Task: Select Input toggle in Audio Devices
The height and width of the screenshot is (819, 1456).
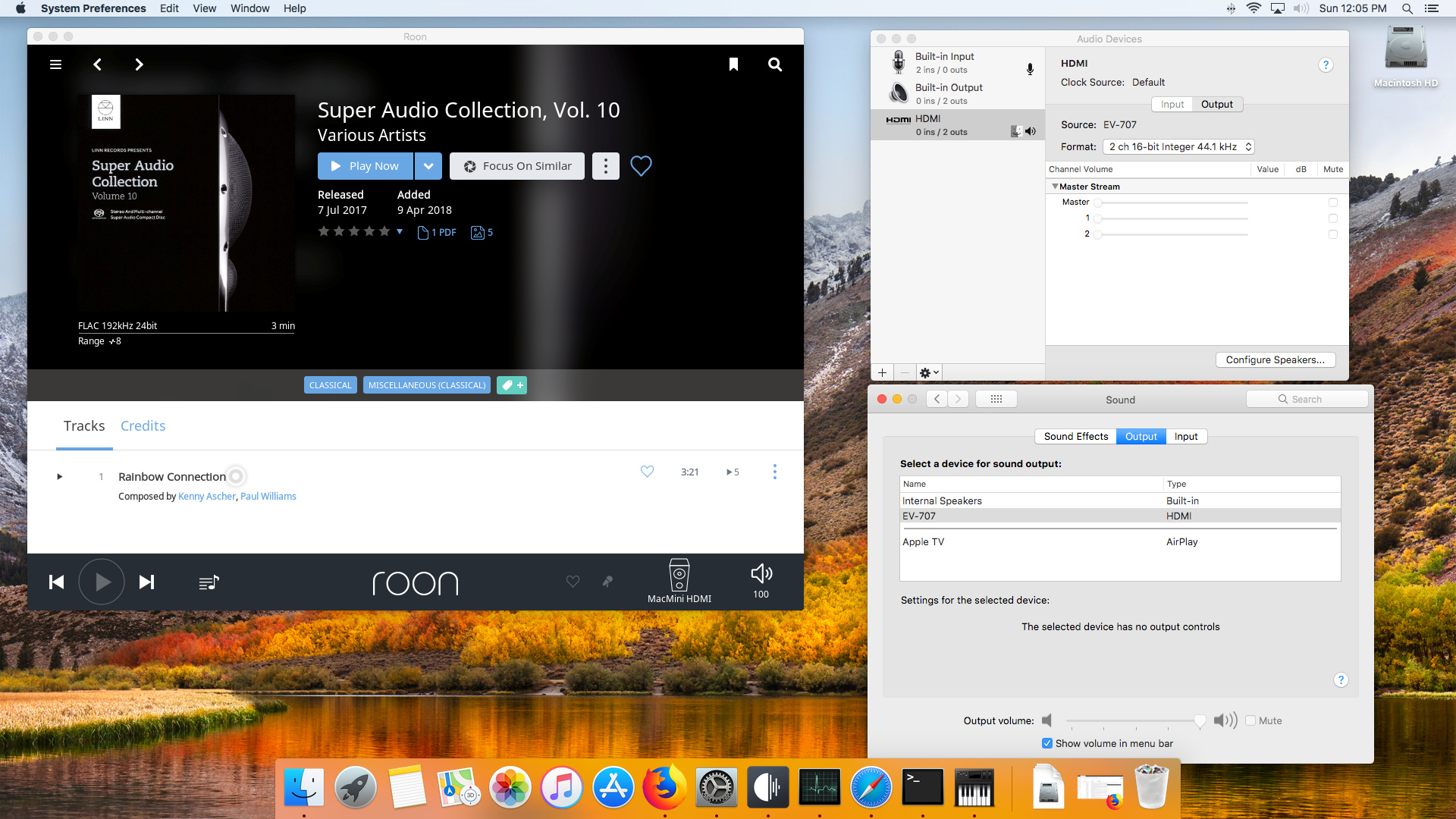Action: tap(1172, 104)
